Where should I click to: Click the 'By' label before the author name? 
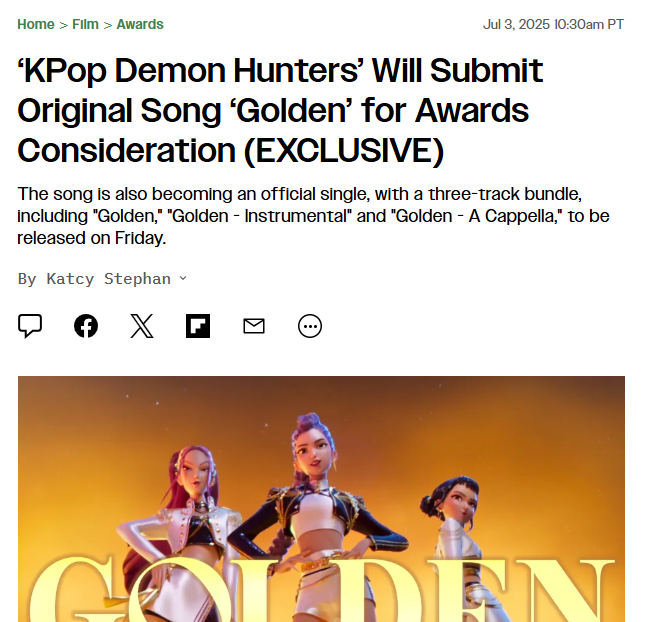[x=27, y=279]
